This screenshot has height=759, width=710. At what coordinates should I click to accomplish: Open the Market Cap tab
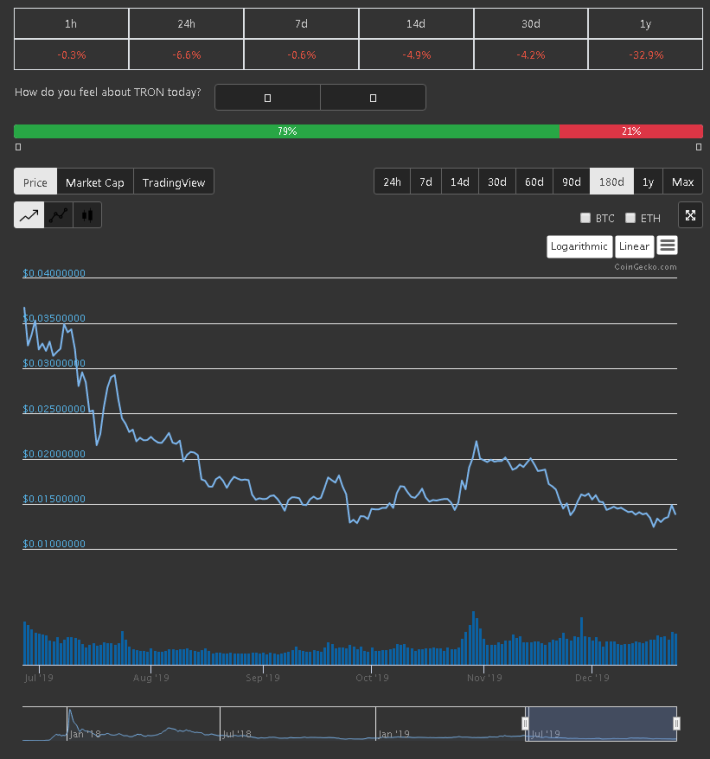95,182
